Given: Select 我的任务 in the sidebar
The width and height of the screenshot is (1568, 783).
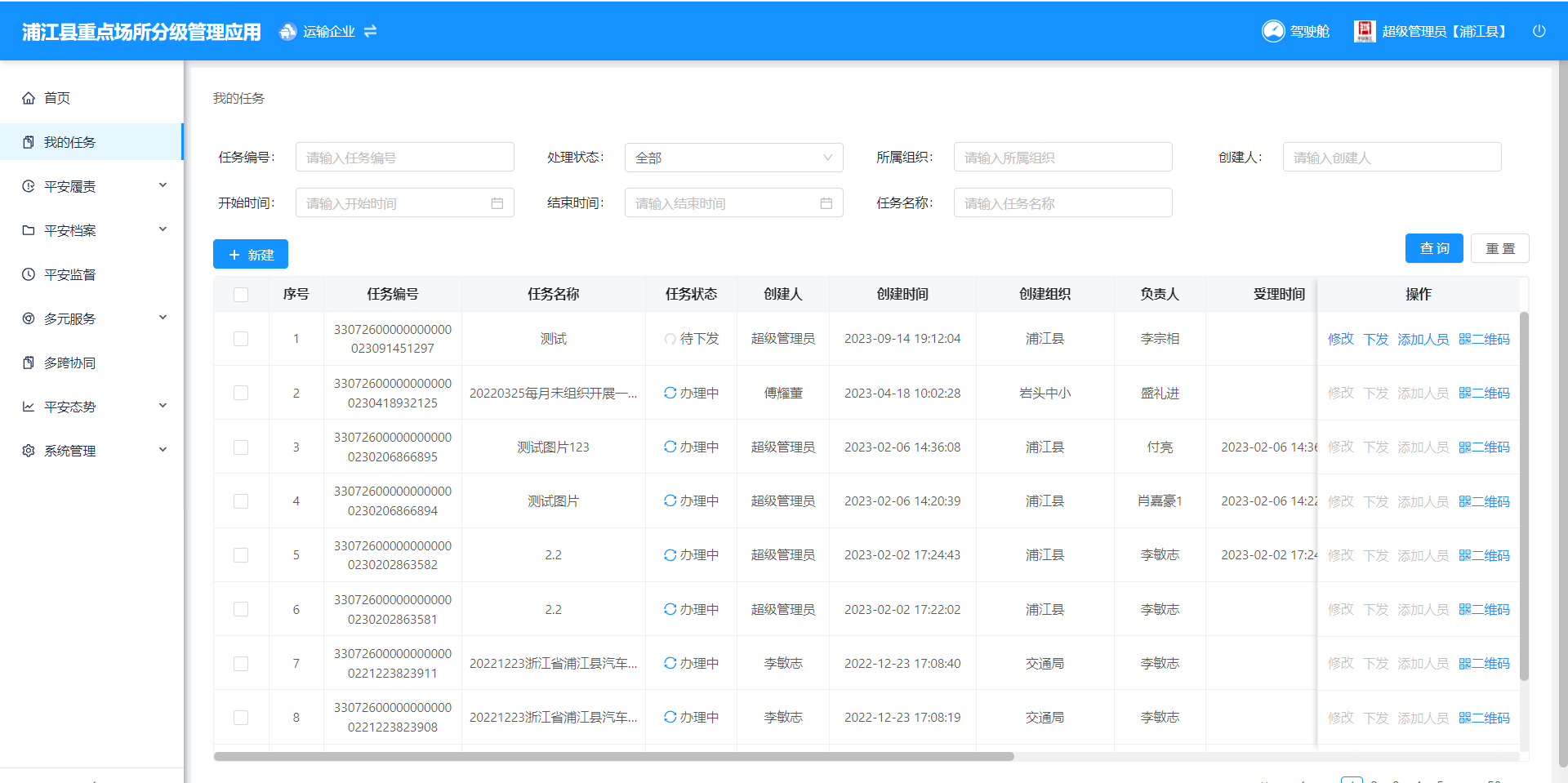Looking at the screenshot, I should pyautogui.click(x=91, y=142).
